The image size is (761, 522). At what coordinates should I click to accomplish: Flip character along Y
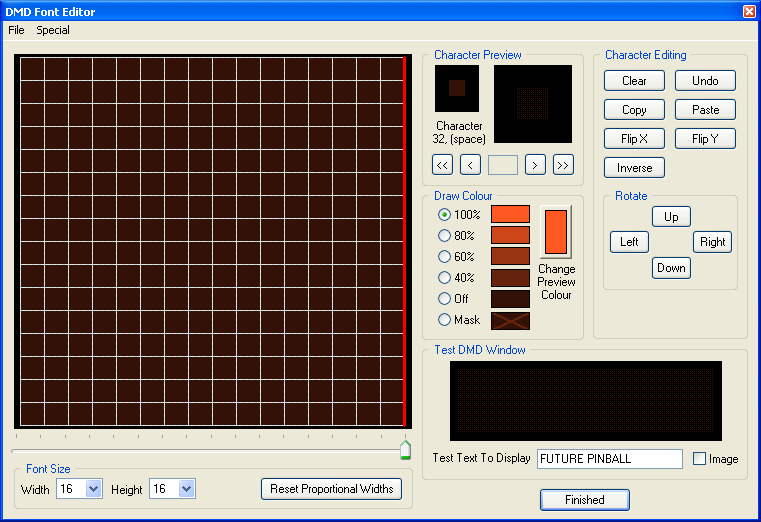coord(705,139)
